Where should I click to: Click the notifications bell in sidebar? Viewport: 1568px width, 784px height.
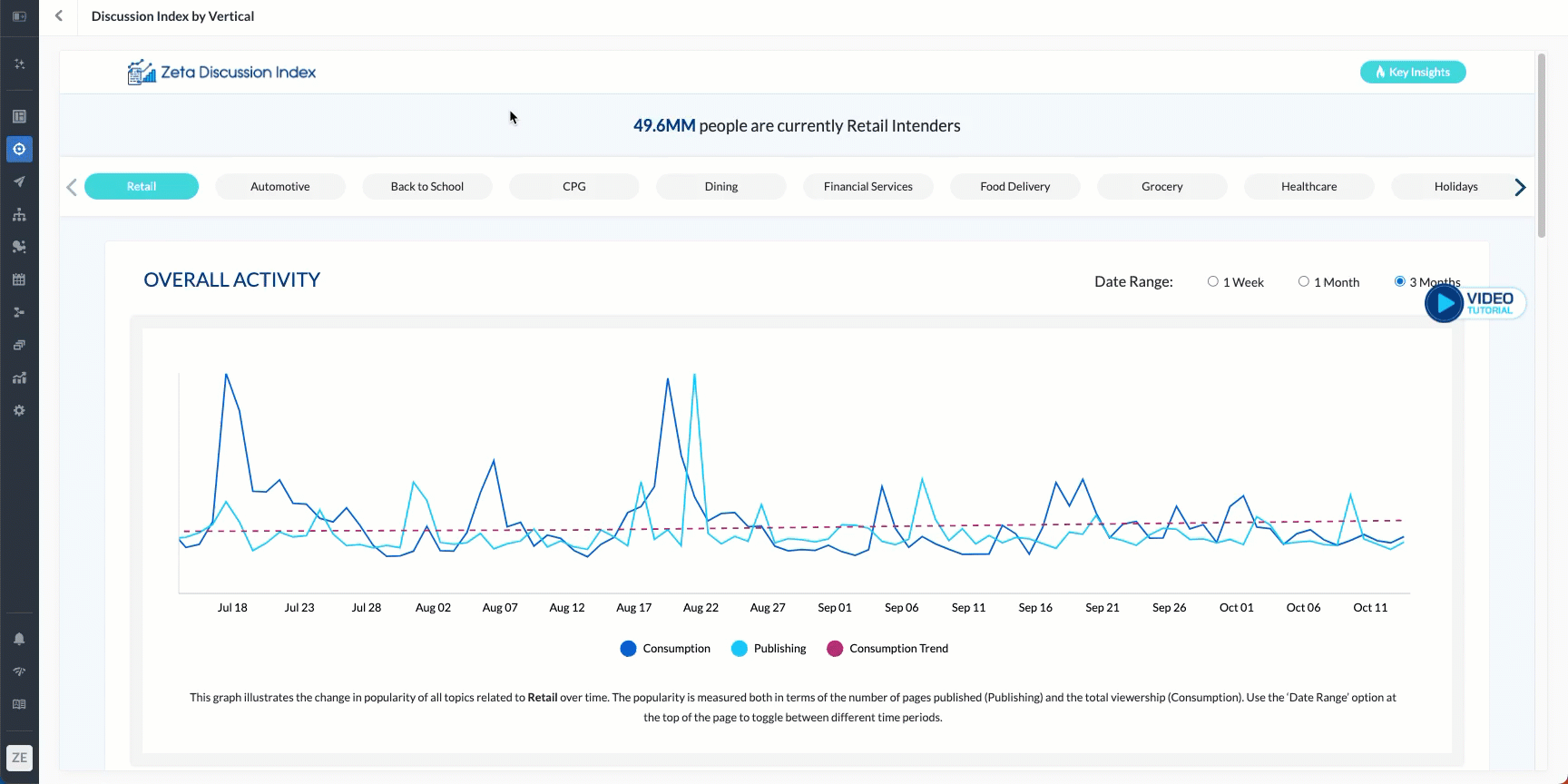point(19,639)
